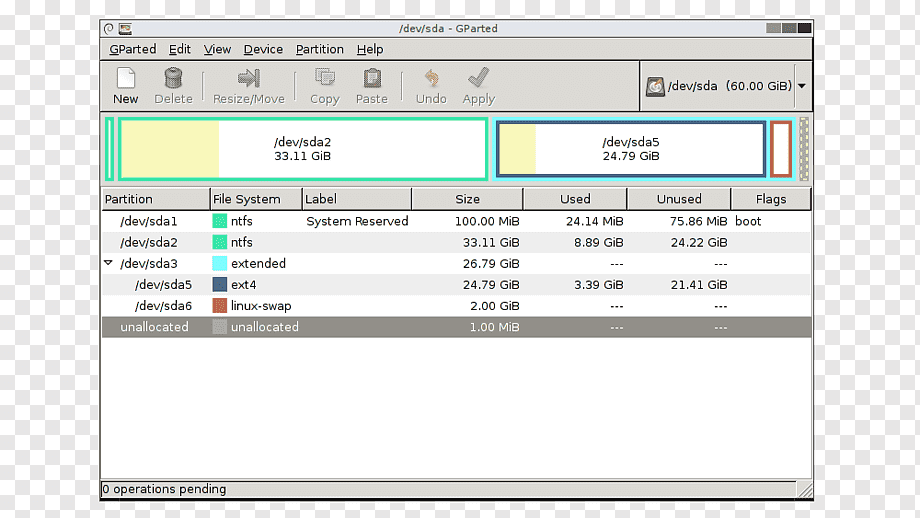Open the Edit menu

[x=180, y=49]
